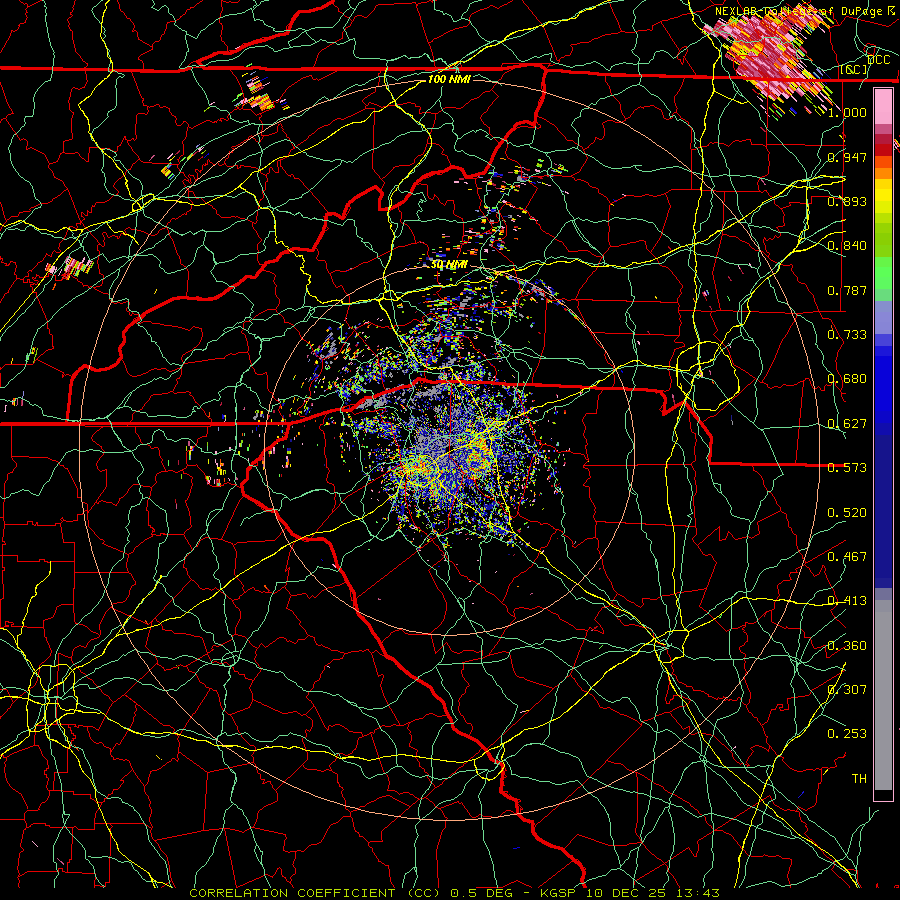This screenshot has width=900, height=900.
Task: Click the DCC product label
Action: pos(878,60)
